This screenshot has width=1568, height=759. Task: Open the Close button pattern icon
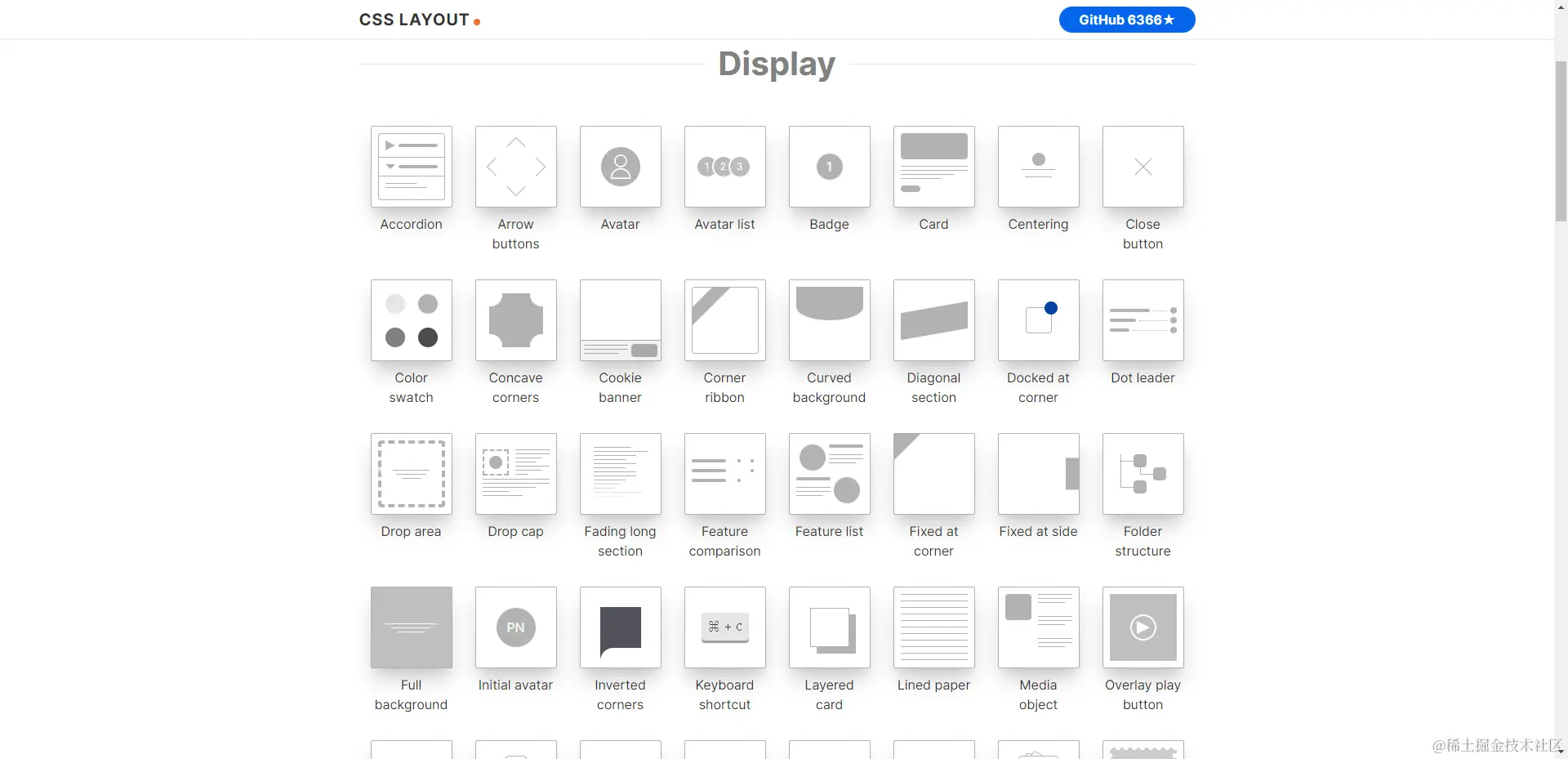tap(1143, 167)
